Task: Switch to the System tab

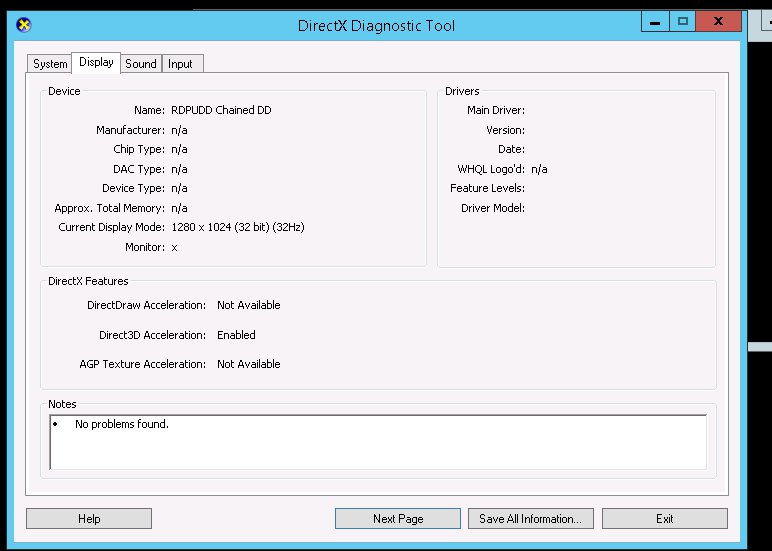Action: [x=50, y=64]
